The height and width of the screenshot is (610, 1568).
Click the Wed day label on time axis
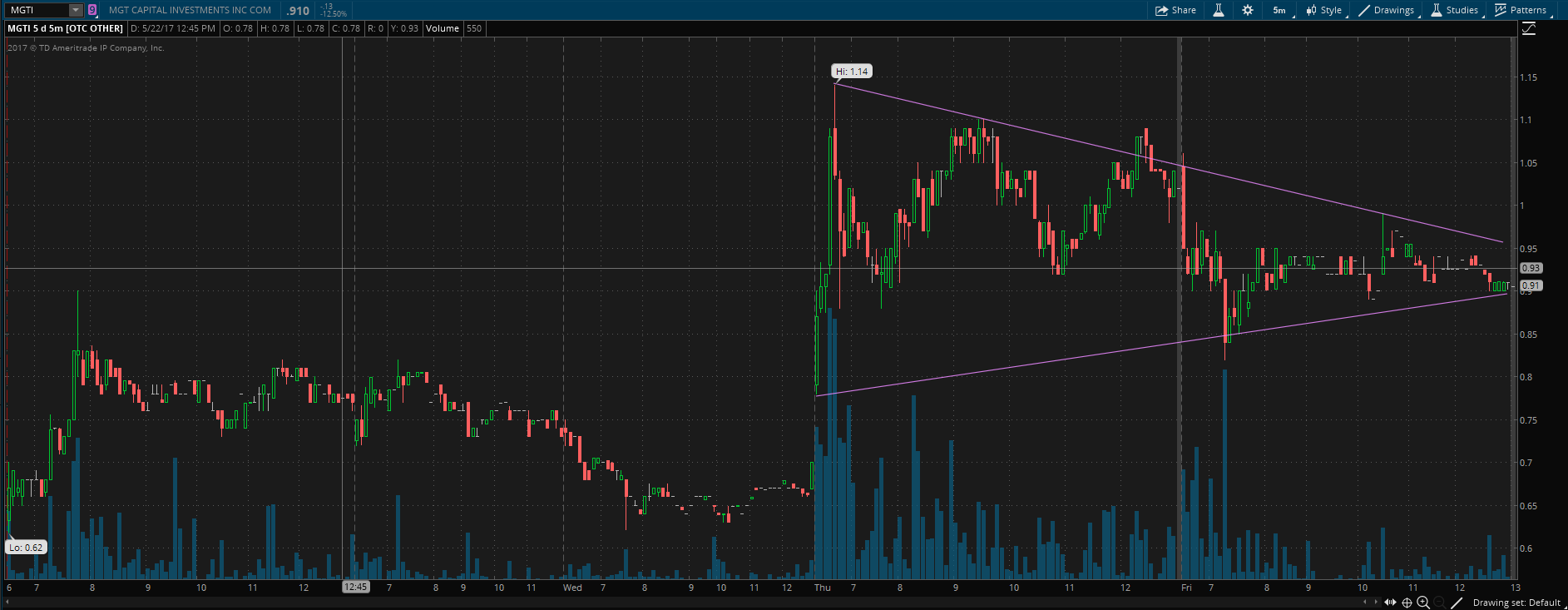coord(572,588)
